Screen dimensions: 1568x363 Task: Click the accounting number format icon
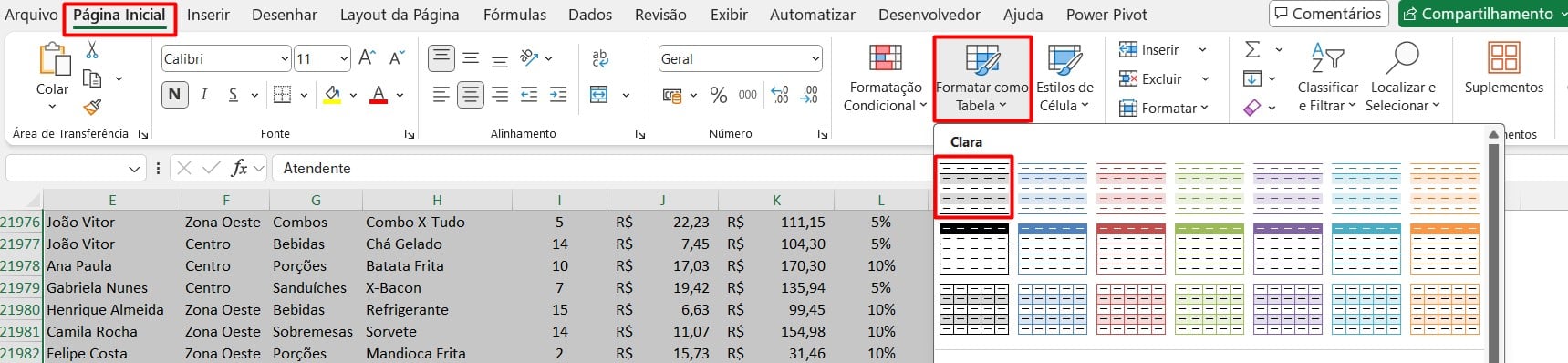point(672,95)
